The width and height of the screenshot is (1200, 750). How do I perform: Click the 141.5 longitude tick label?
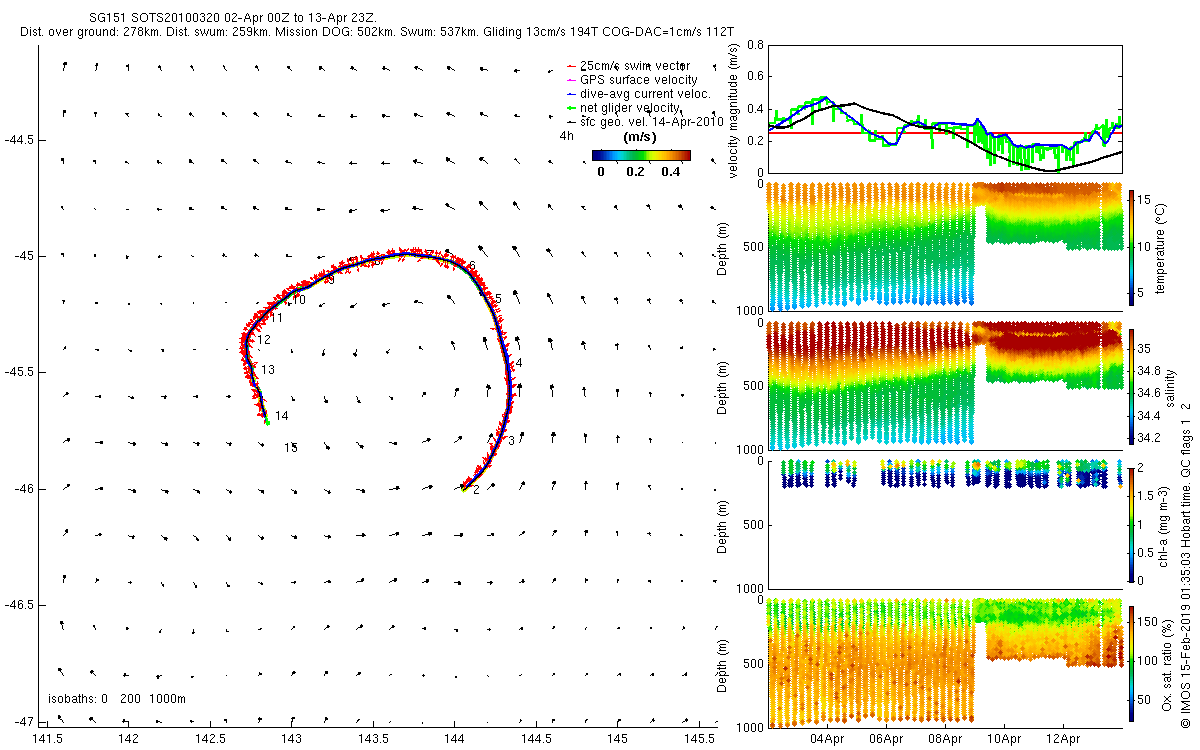pyautogui.click(x=47, y=738)
